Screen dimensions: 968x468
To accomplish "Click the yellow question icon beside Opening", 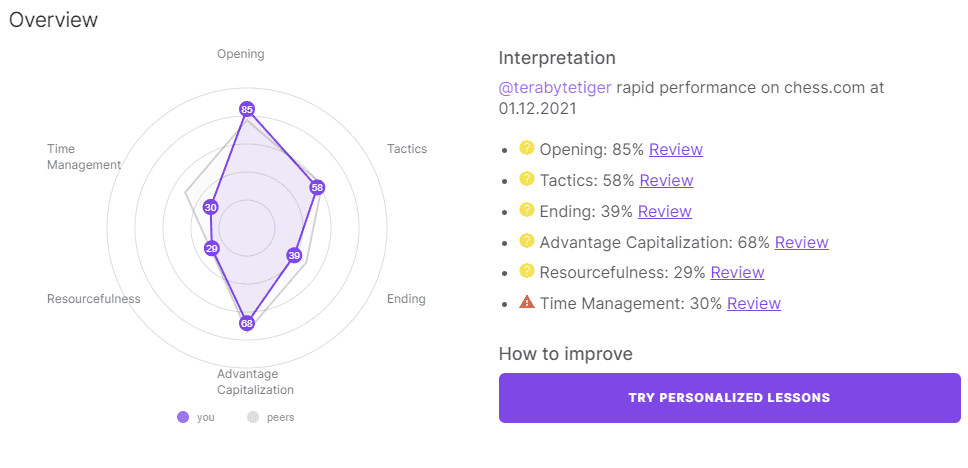I will click(526, 148).
